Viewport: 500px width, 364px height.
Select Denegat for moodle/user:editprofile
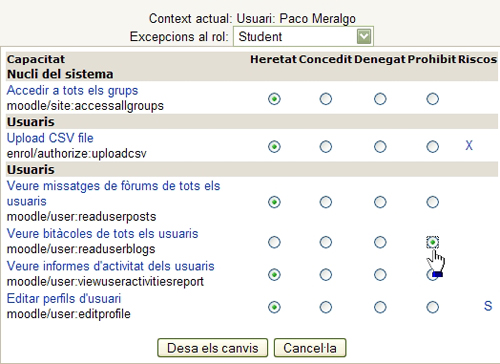pos(380,307)
